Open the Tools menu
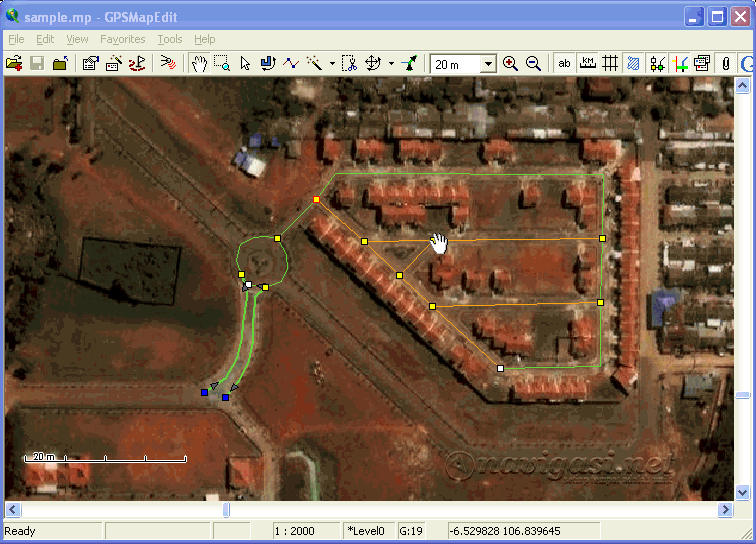The height and width of the screenshot is (544, 756). 170,39
